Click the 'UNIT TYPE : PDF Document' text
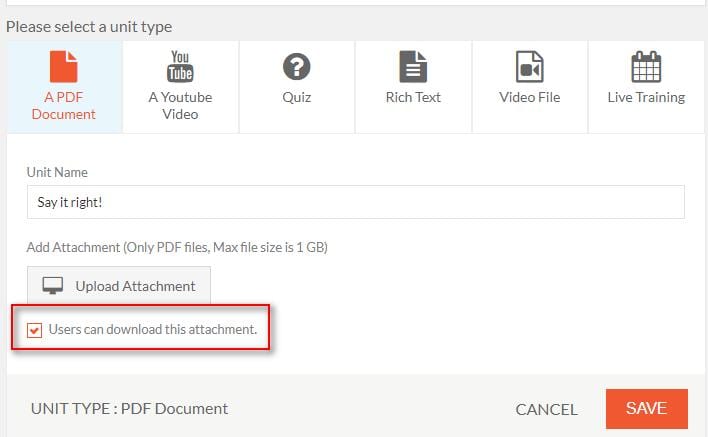This screenshot has width=708, height=437. point(129,409)
